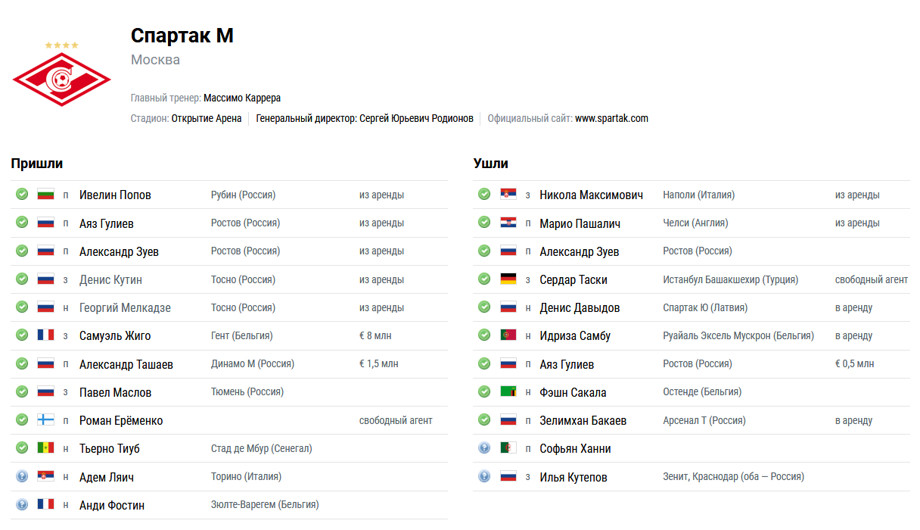Click the Russian flag next to Денис Давыдов

pos(508,307)
